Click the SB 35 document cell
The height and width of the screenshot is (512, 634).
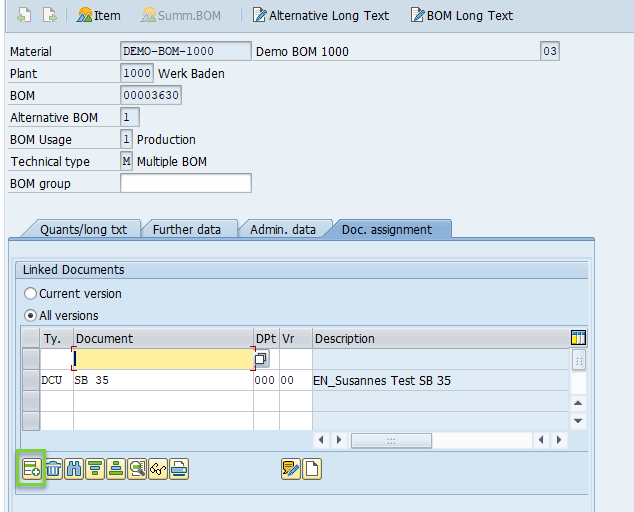point(163,380)
